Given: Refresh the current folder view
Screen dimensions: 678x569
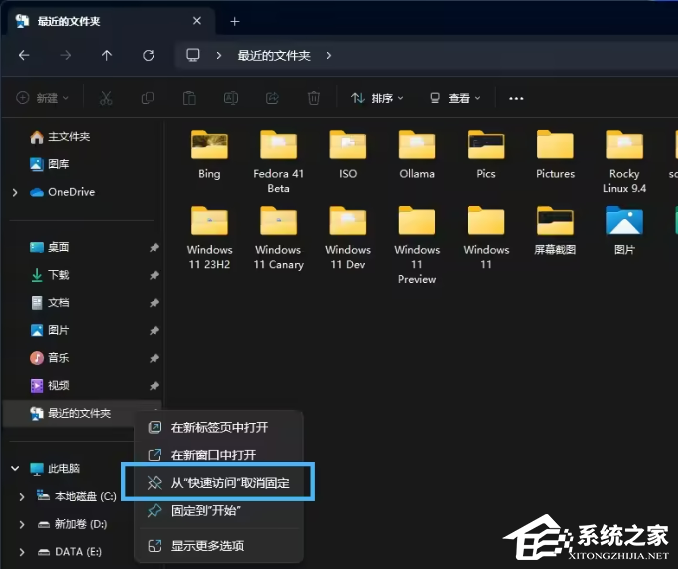Looking at the screenshot, I should point(148,55).
